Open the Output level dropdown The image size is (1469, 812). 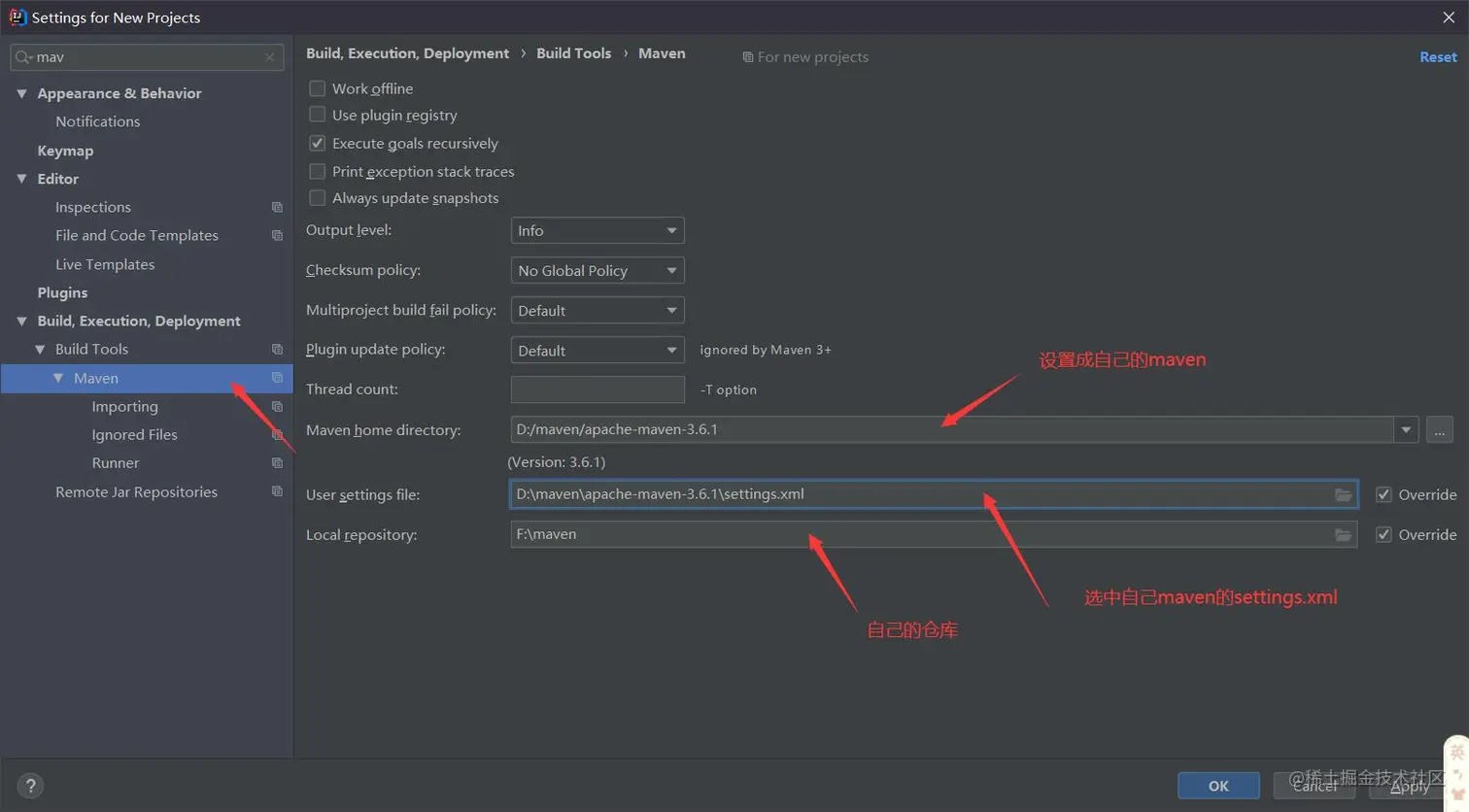tap(597, 231)
